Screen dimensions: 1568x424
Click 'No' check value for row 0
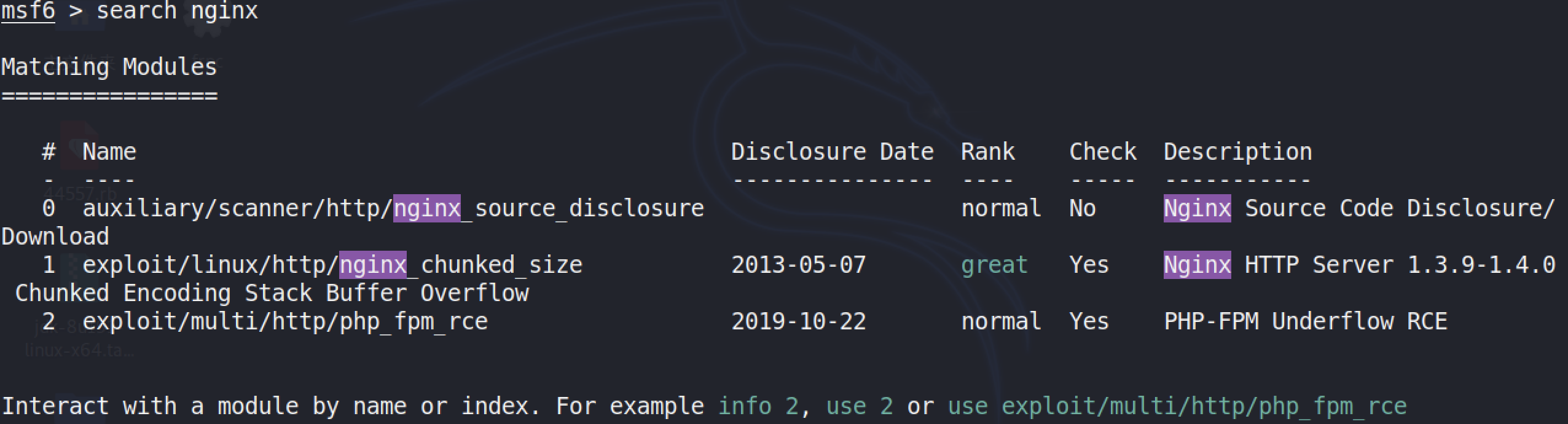[x=1083, y=208]
